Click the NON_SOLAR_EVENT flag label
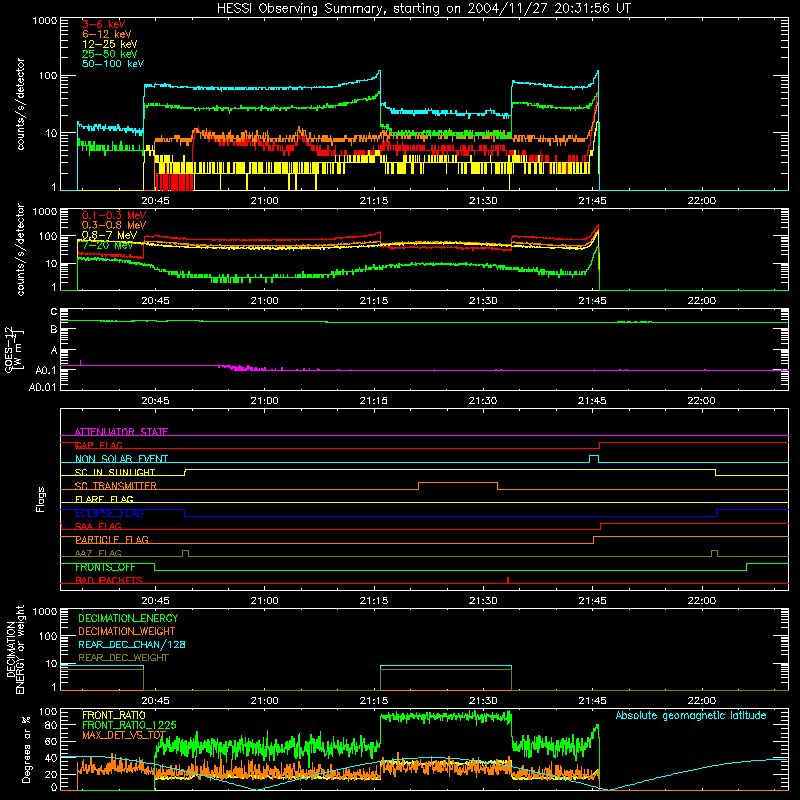Screen dimensions: 800x800 coord(121,459)
